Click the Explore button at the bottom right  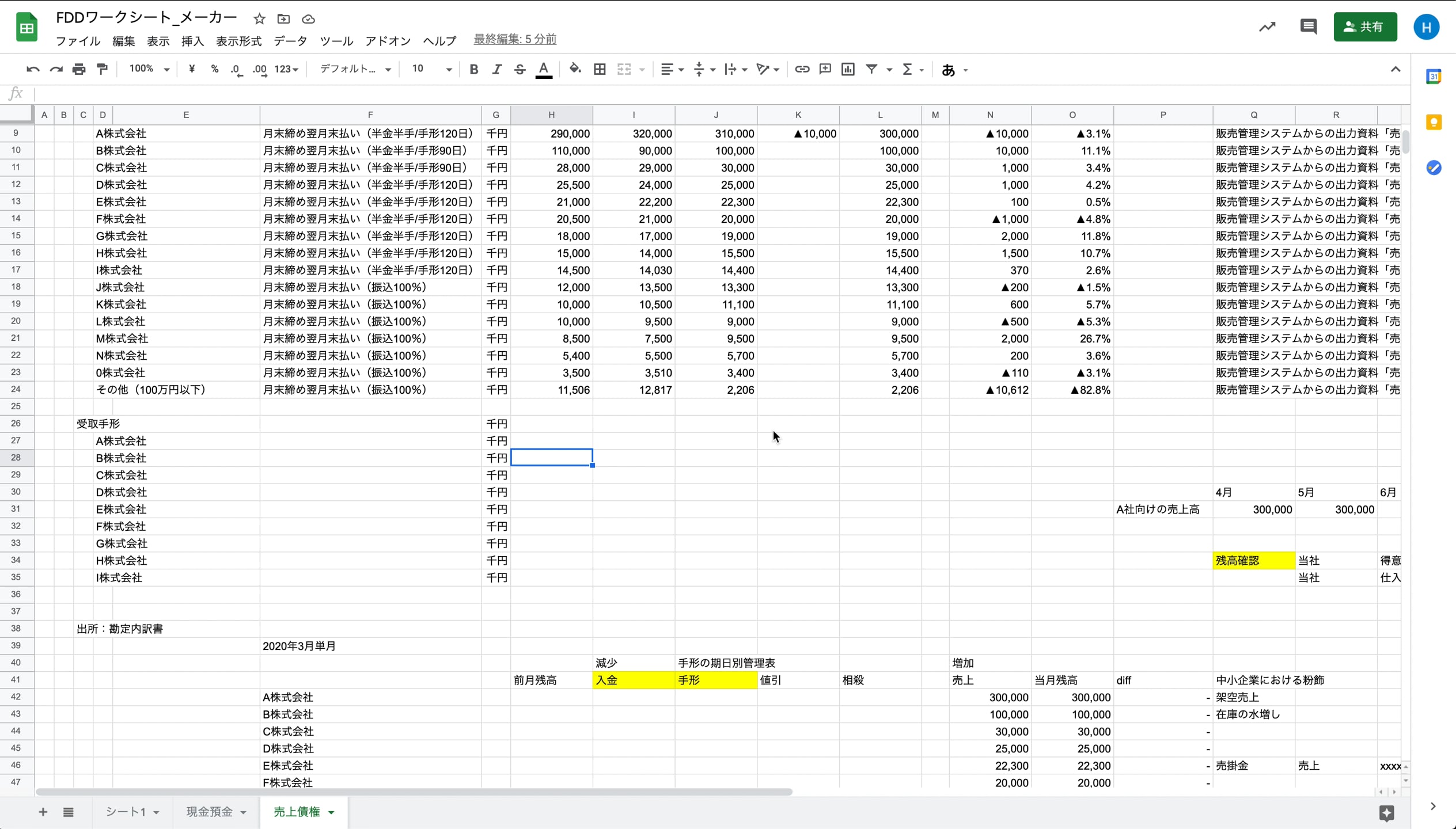click(x=1386, y=812)
